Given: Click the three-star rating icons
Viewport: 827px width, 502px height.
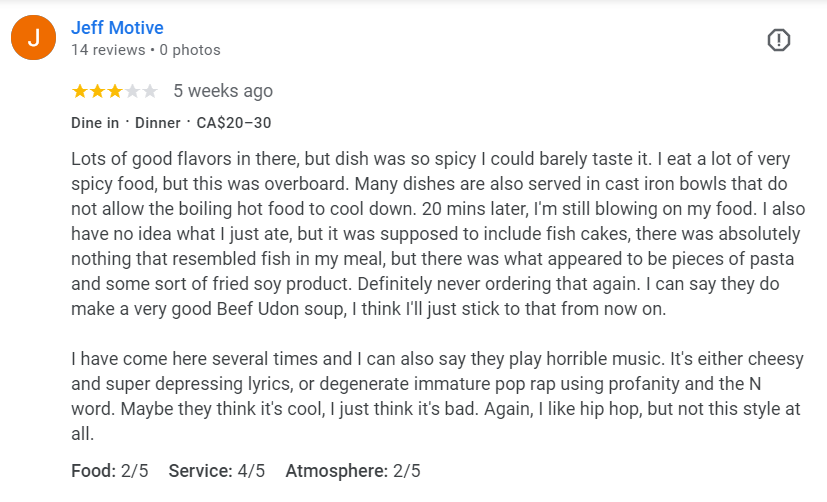Looking at the screenshot, I should coord(115,91).
